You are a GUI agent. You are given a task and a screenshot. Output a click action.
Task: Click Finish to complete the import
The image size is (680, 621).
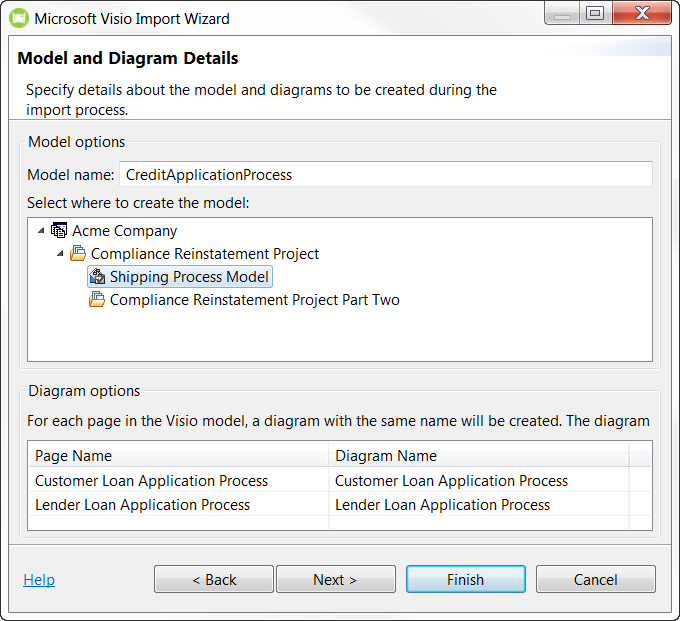[466, 579]
